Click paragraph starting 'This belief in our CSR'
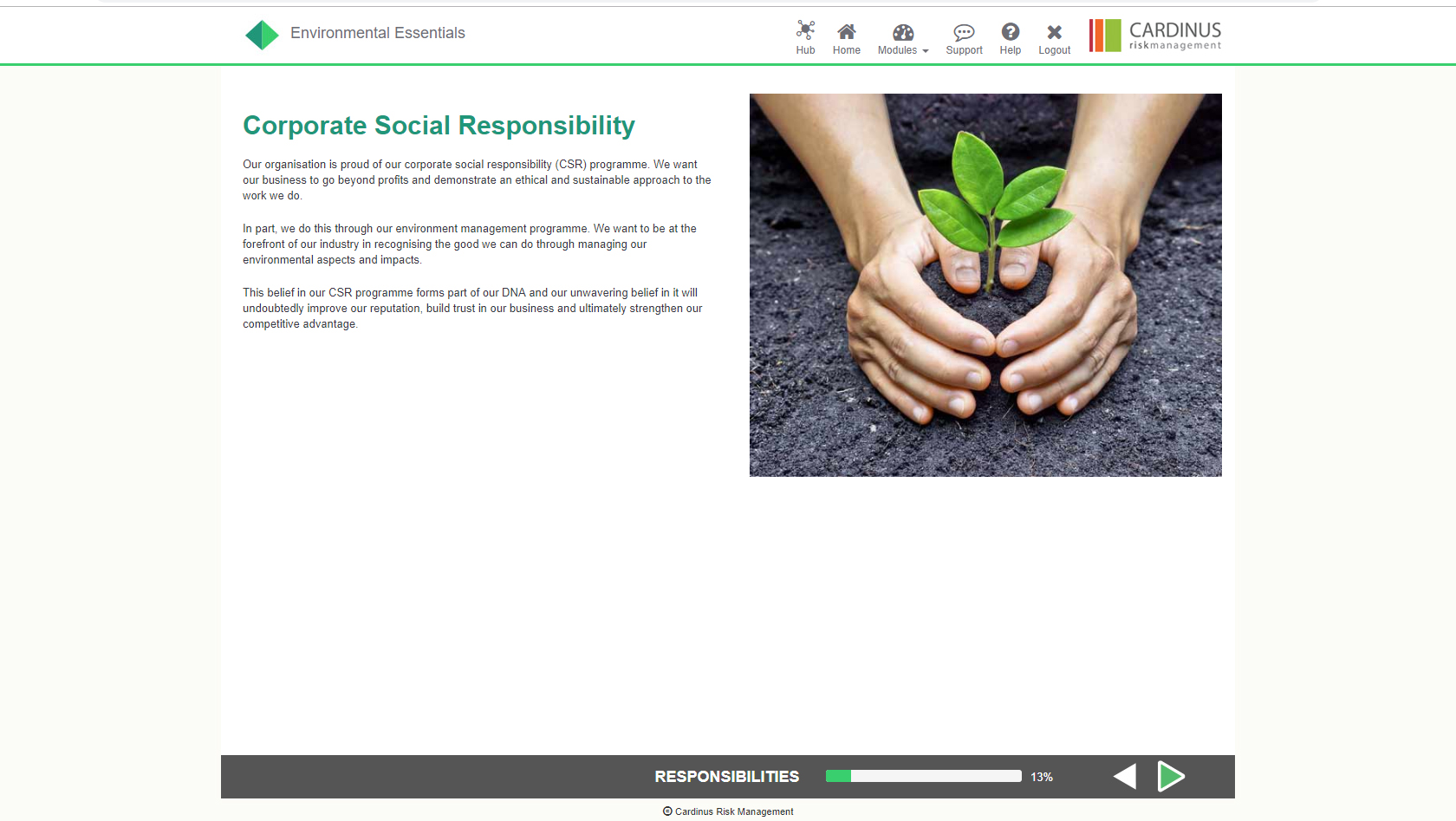This screenshot has width=1456, height=821. 472,308
